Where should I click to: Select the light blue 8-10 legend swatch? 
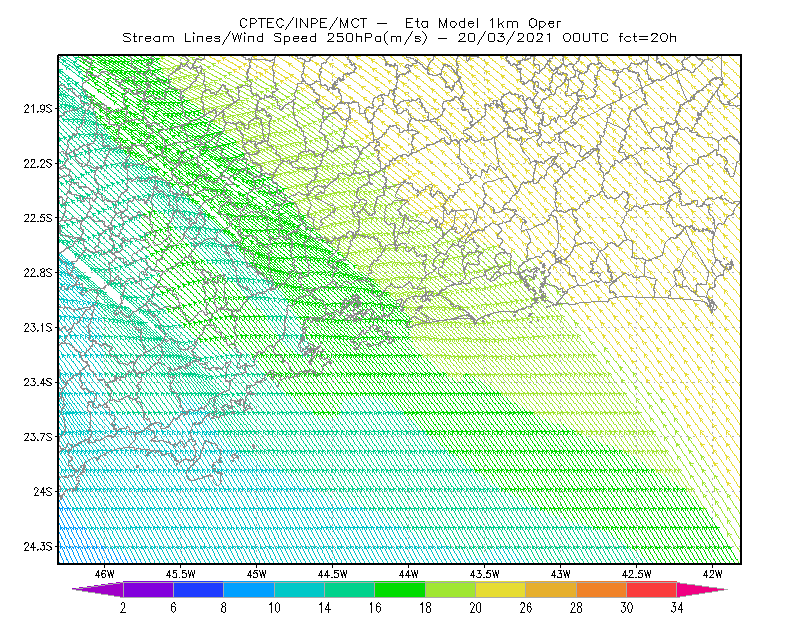coord(249,589)
